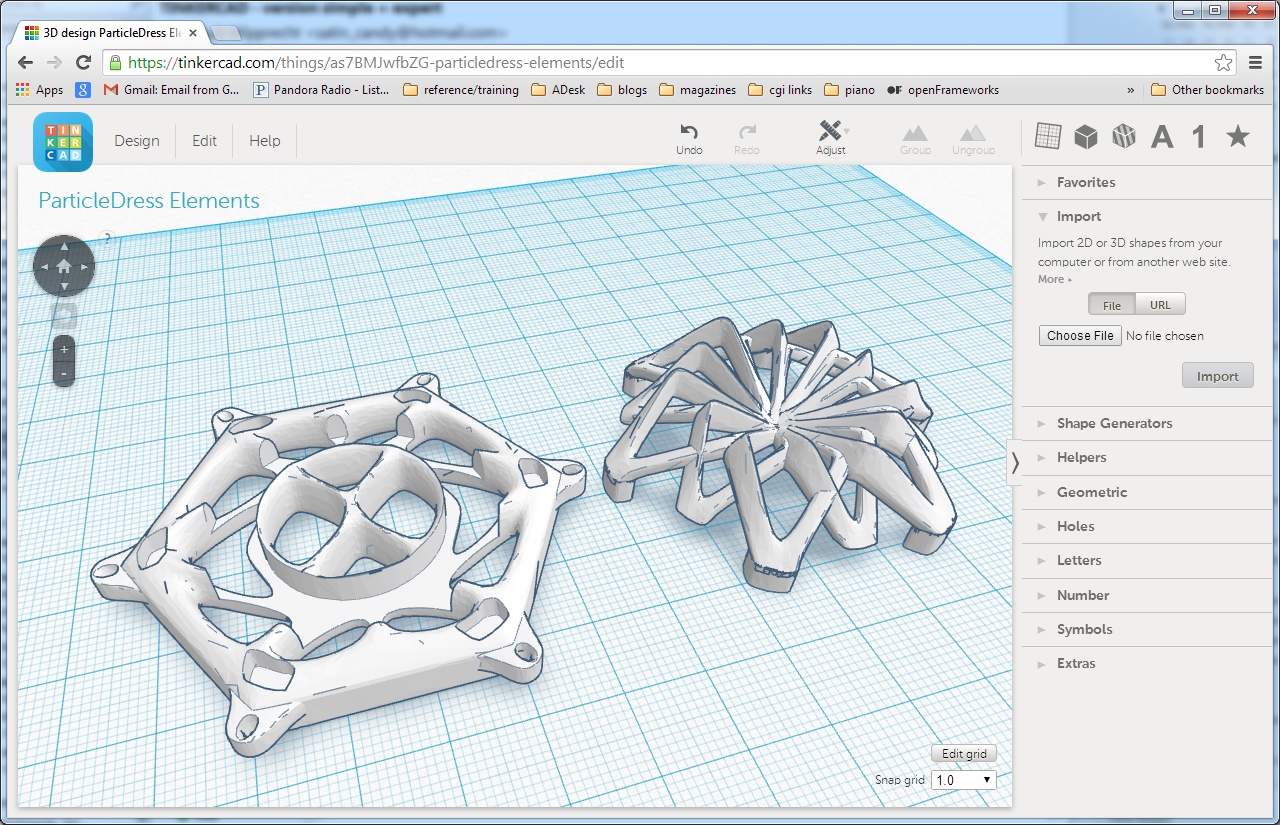Open the Design menu
This screenshot has height=825, width=1280.
click(137, 141)
